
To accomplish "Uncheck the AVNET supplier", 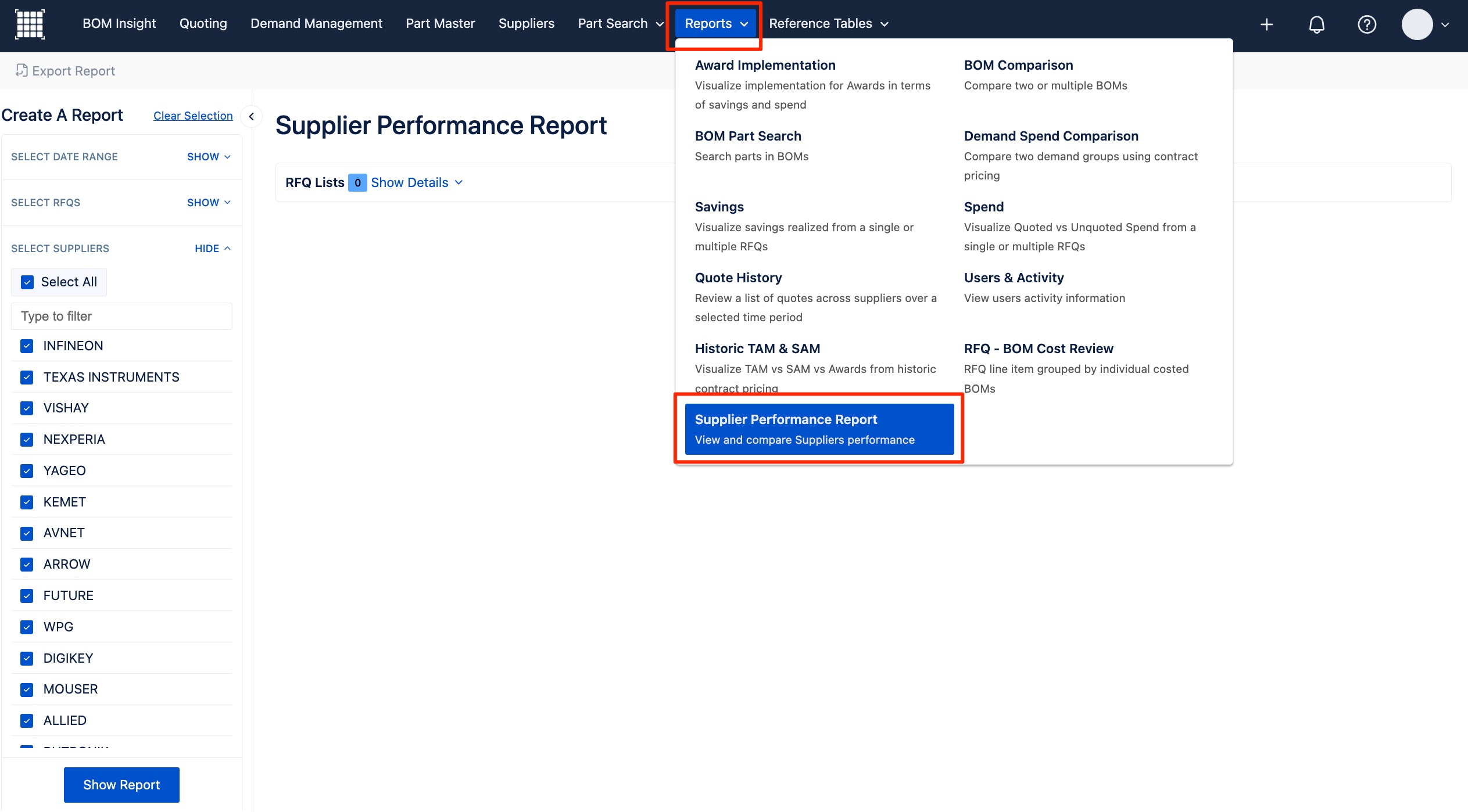I will point(27,533).
